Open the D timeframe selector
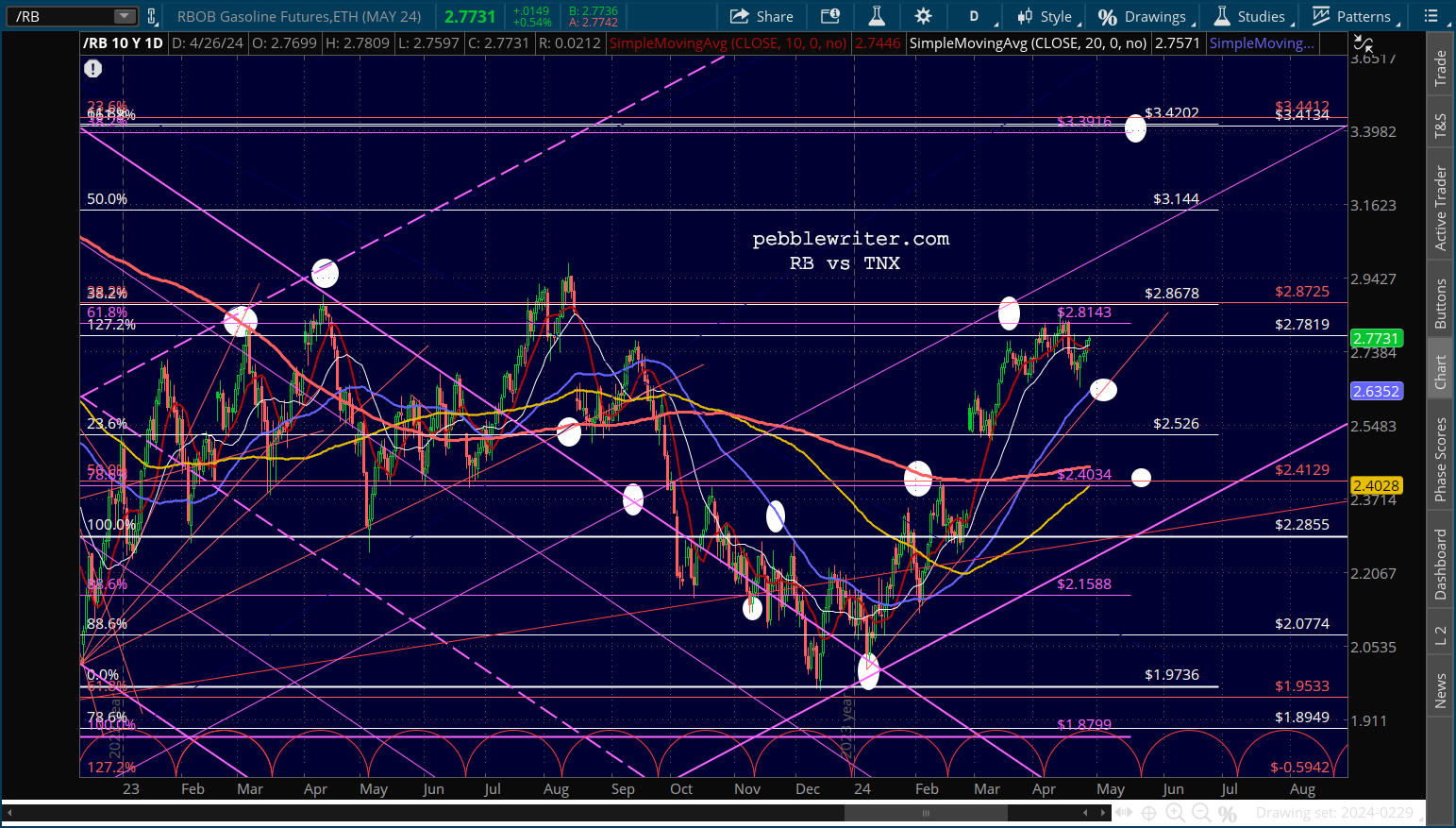Viewport: 1456px width, 828px height. pos(974,16)
